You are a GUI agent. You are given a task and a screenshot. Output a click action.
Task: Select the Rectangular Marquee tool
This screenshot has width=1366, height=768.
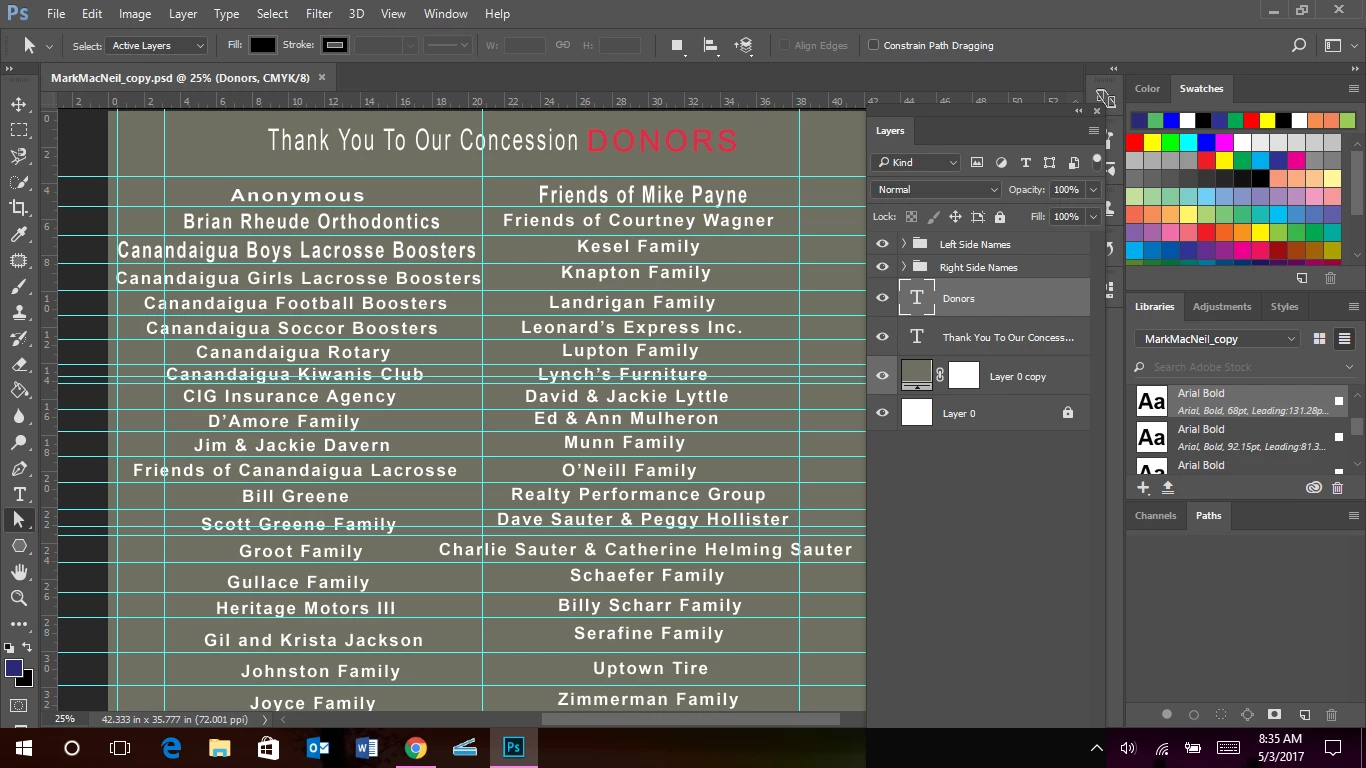[x=19, y=130]
